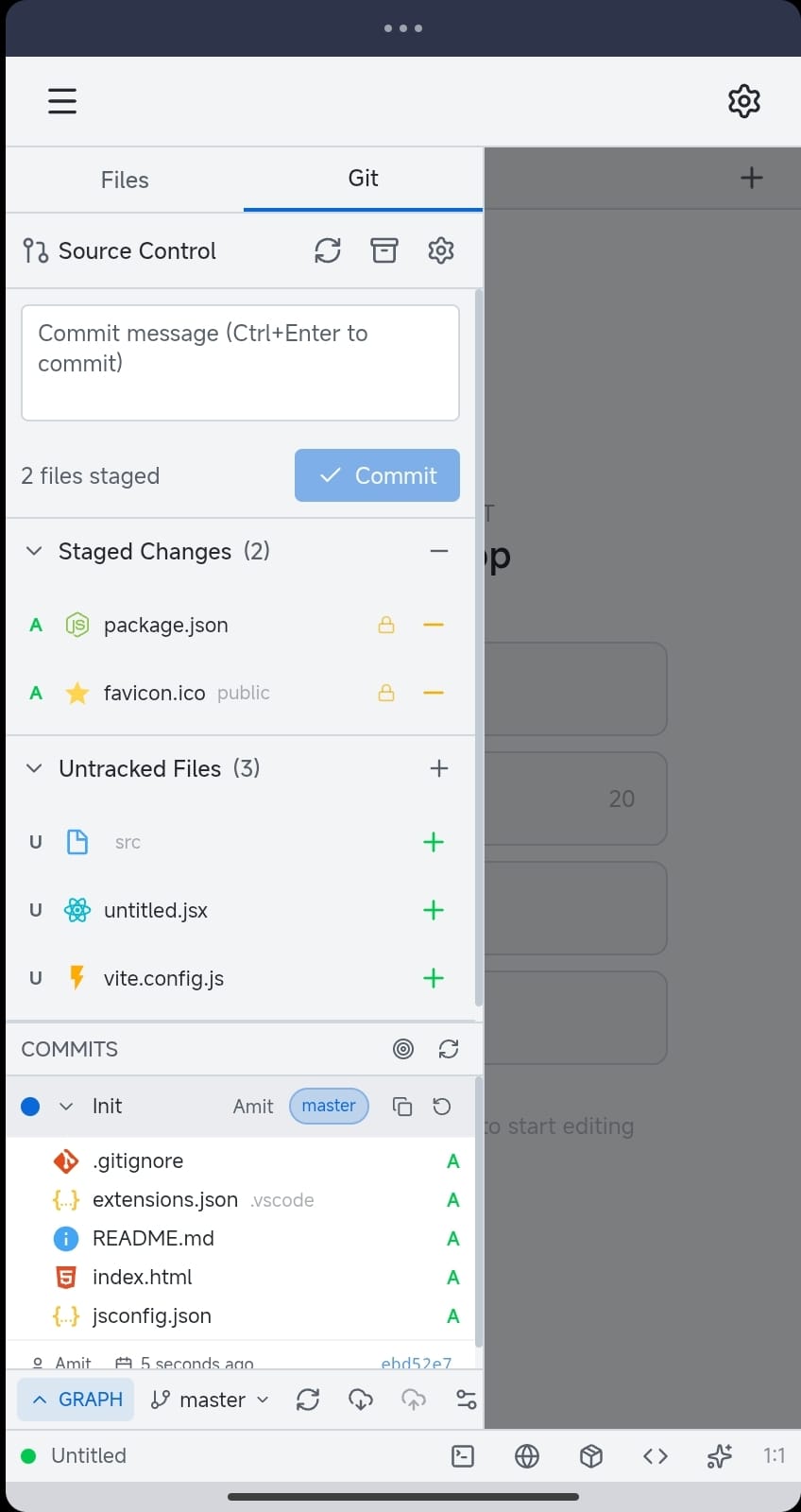Unstage the package.json file
This screenshot has width=801, height=1512.
pyautogui.click(x=434, y=625)
